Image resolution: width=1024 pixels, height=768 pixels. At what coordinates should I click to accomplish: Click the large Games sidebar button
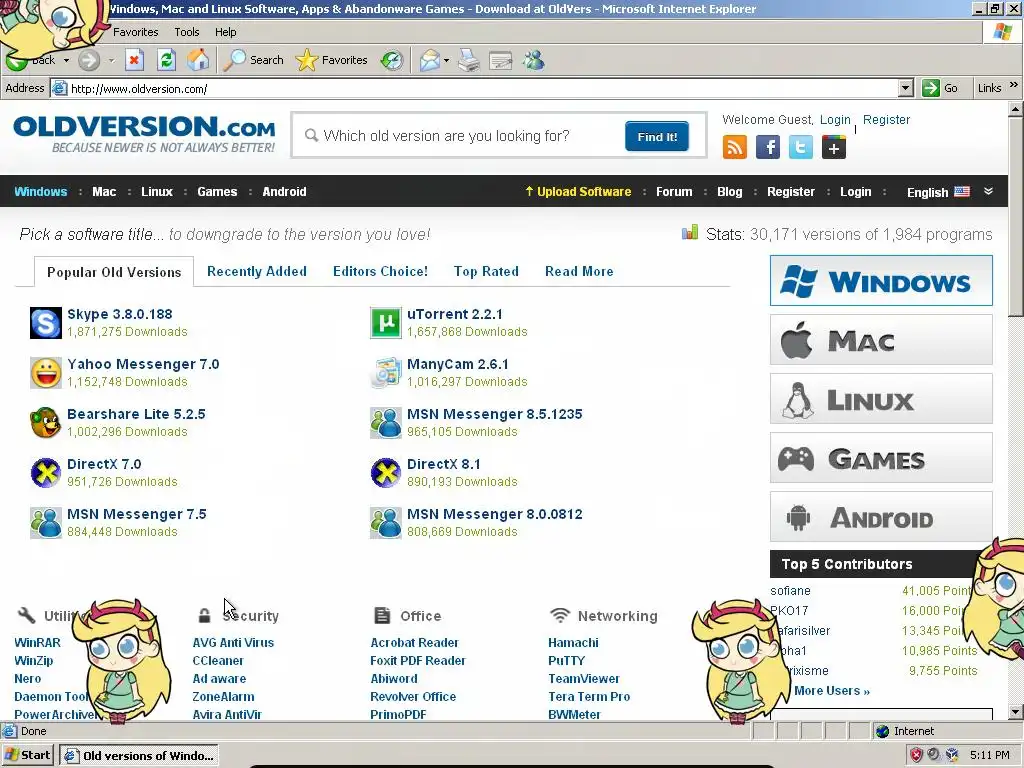tap(881, 458)
